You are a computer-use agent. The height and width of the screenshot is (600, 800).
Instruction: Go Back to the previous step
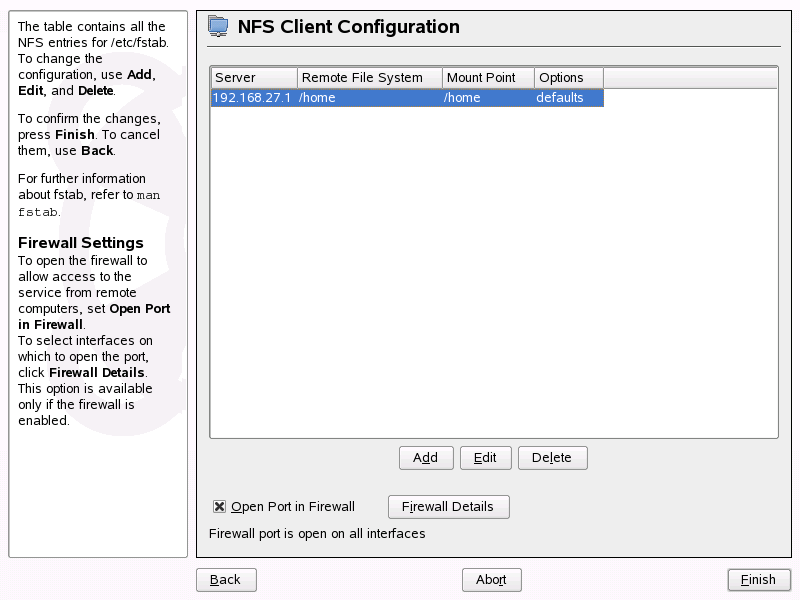pyautogui.click(x=226, y=580)
